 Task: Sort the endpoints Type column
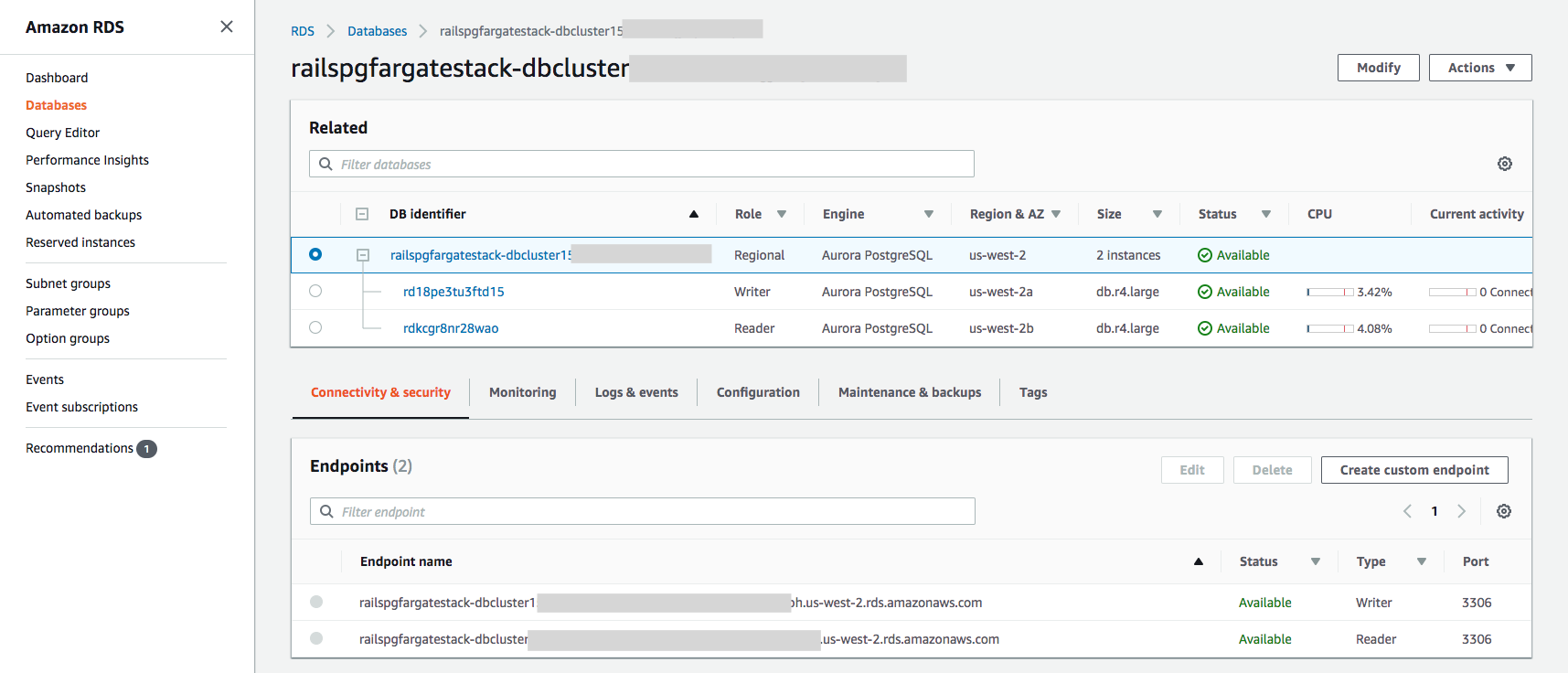(1422, 561)
